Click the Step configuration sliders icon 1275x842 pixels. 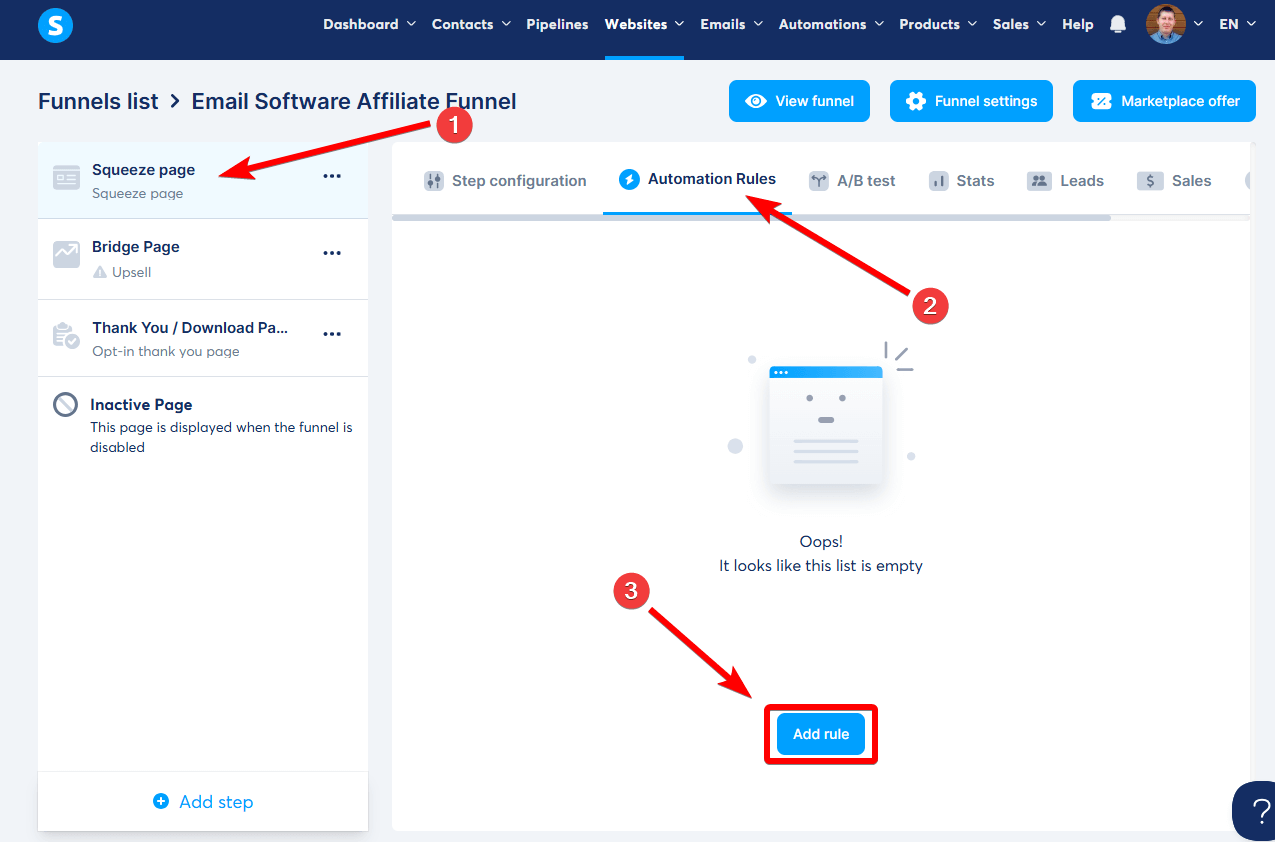coord(433,181)
